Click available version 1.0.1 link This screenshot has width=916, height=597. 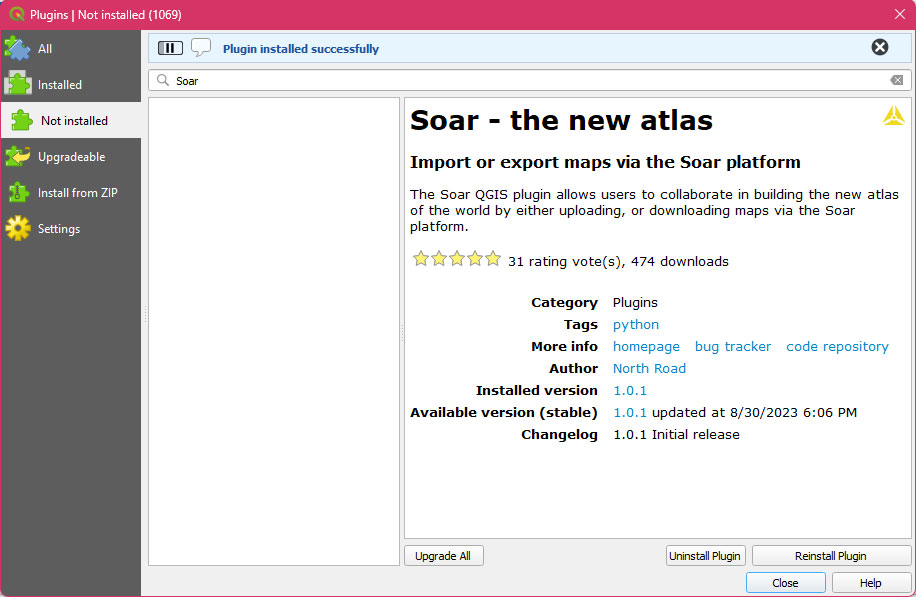[x=630, y=412]
